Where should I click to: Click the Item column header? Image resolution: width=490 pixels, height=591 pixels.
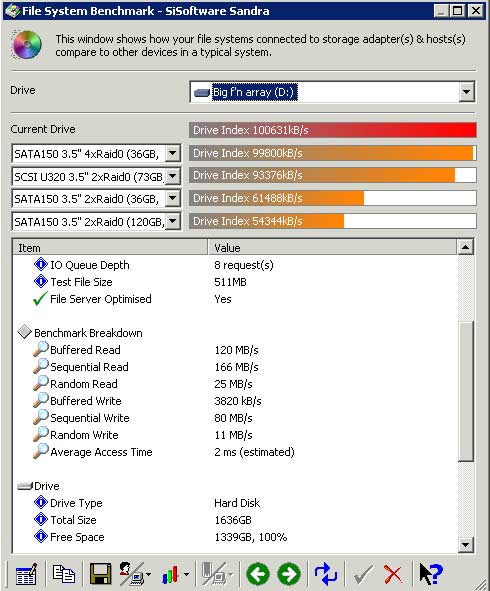[110, 248]
